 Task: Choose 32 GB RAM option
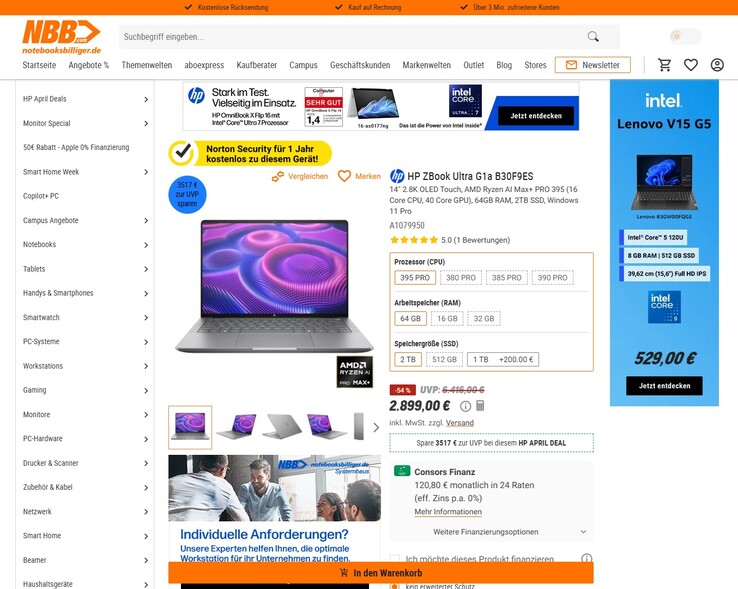pos(484,319)
